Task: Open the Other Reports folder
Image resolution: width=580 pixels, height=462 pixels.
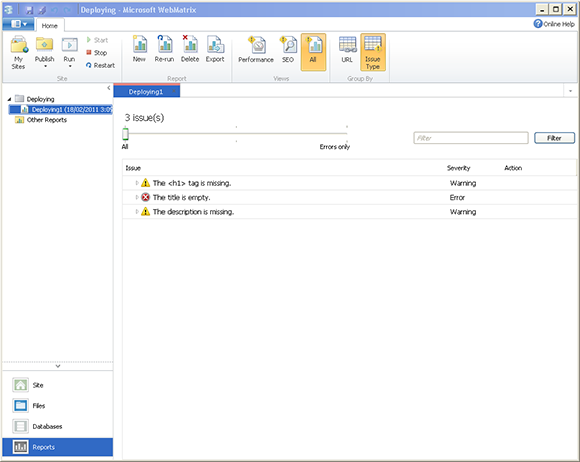Action: (x=41, y=120)
